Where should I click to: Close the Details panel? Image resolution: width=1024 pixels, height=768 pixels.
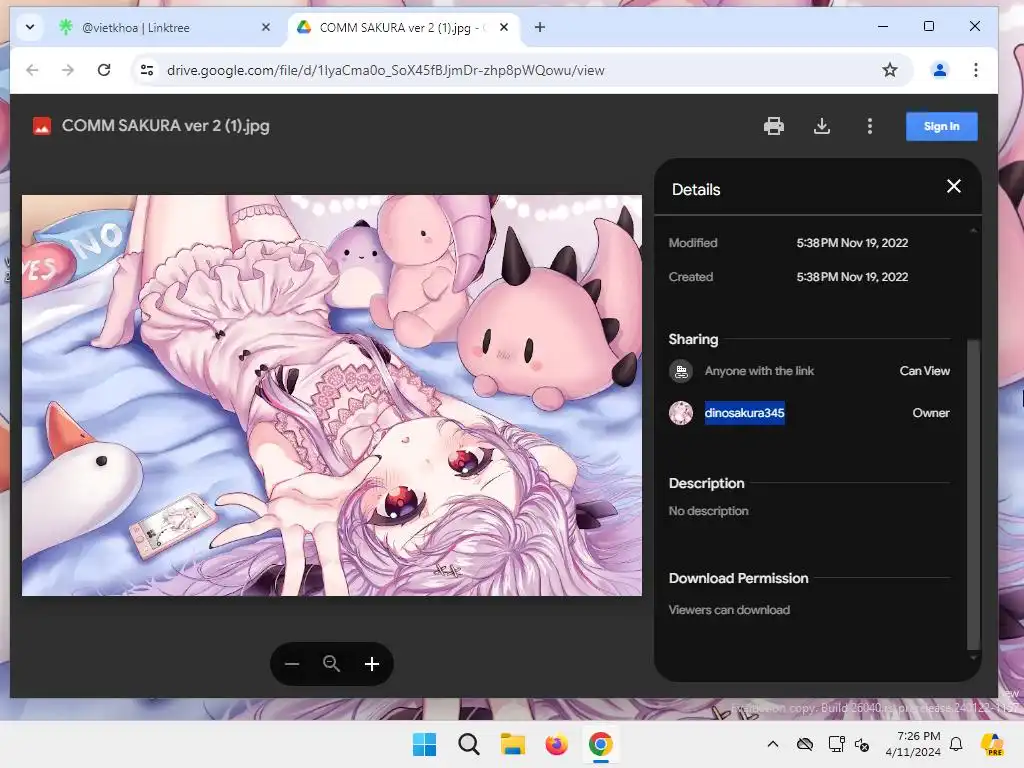[953, 187]
